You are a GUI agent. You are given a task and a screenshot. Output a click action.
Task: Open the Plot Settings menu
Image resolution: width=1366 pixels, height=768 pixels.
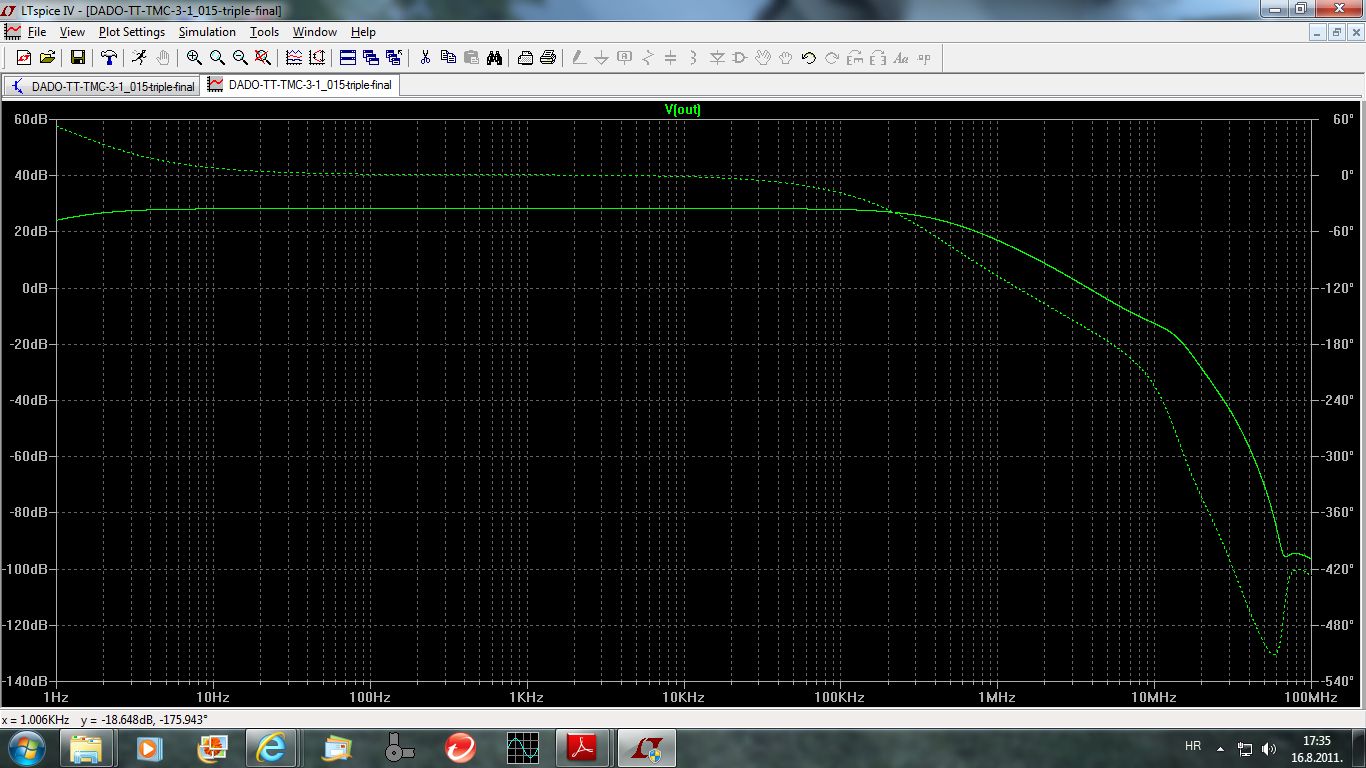pos(131,32)
